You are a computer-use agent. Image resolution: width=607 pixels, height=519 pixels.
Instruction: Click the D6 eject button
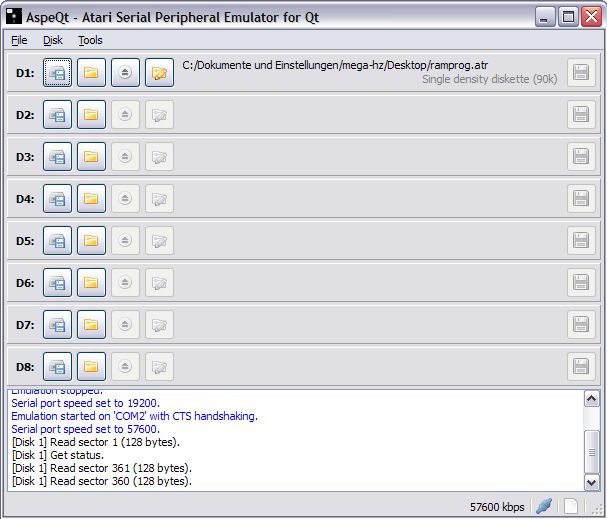coord(125,283)
